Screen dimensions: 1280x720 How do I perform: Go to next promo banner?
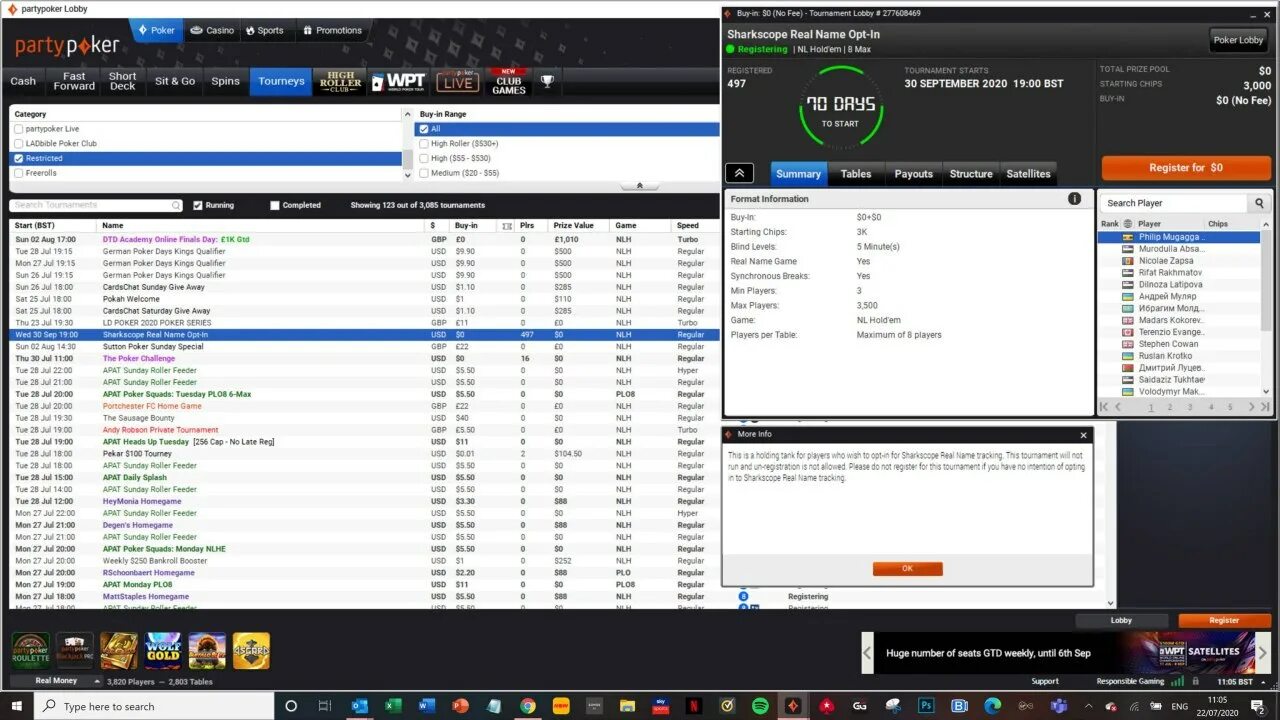1262,653
